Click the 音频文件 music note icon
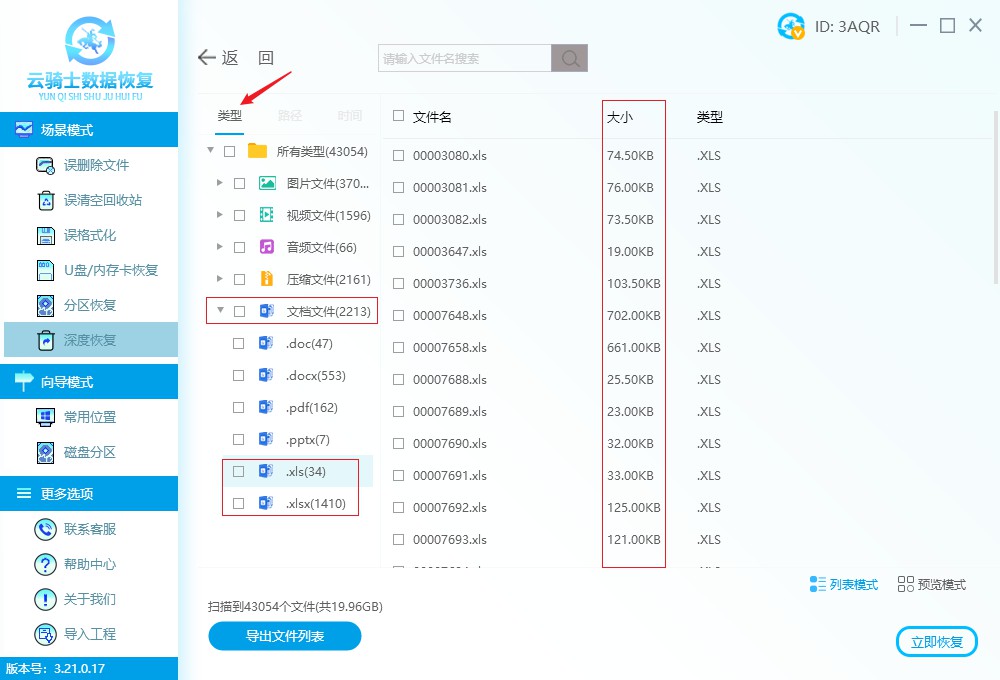The width and height of the screenshot is (1000, 680). (x=267, y=247)
